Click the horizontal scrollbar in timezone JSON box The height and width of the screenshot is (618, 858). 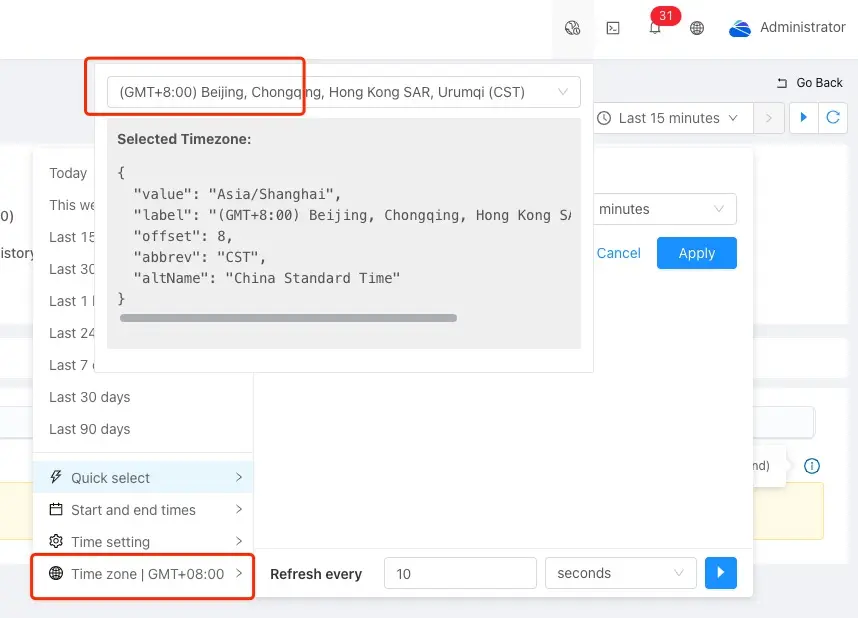(288, 318)
